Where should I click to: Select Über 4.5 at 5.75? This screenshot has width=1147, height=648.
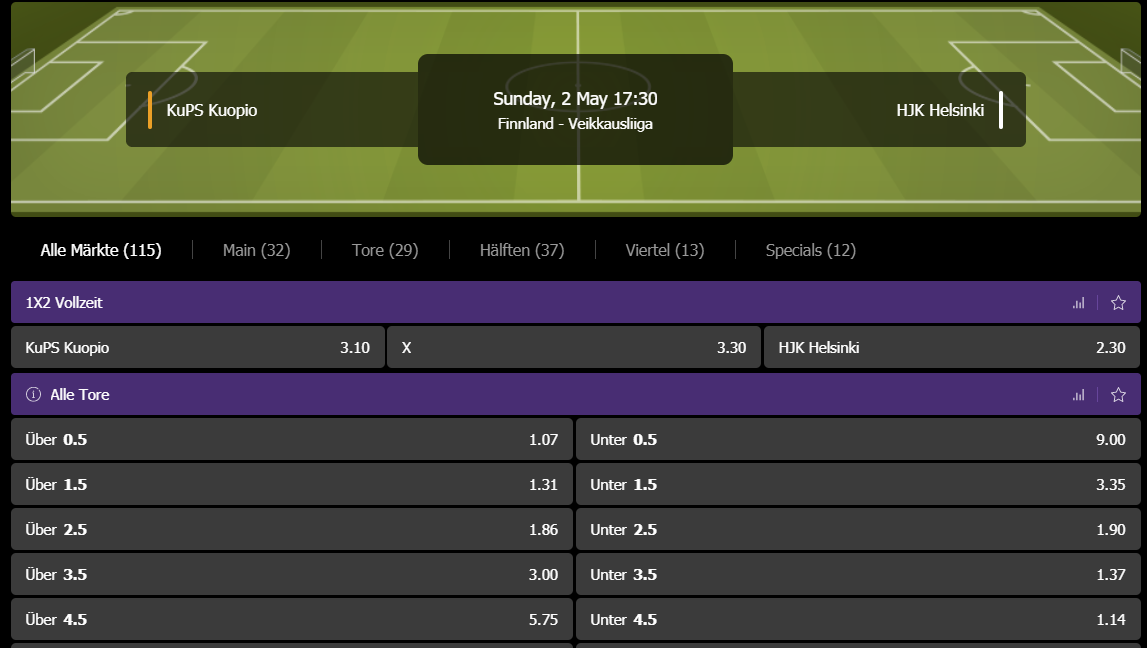[291, 620]
